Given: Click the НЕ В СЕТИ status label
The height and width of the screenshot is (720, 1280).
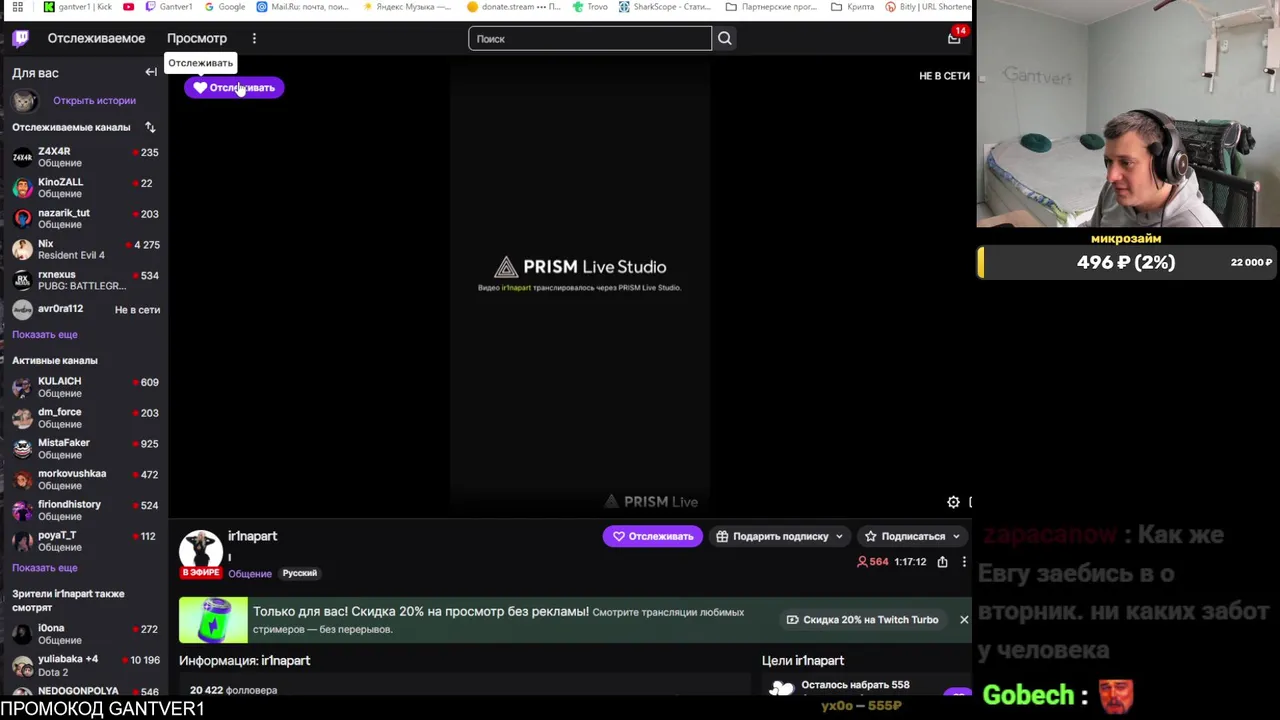Looking at the screenshot, I should 944,76.
